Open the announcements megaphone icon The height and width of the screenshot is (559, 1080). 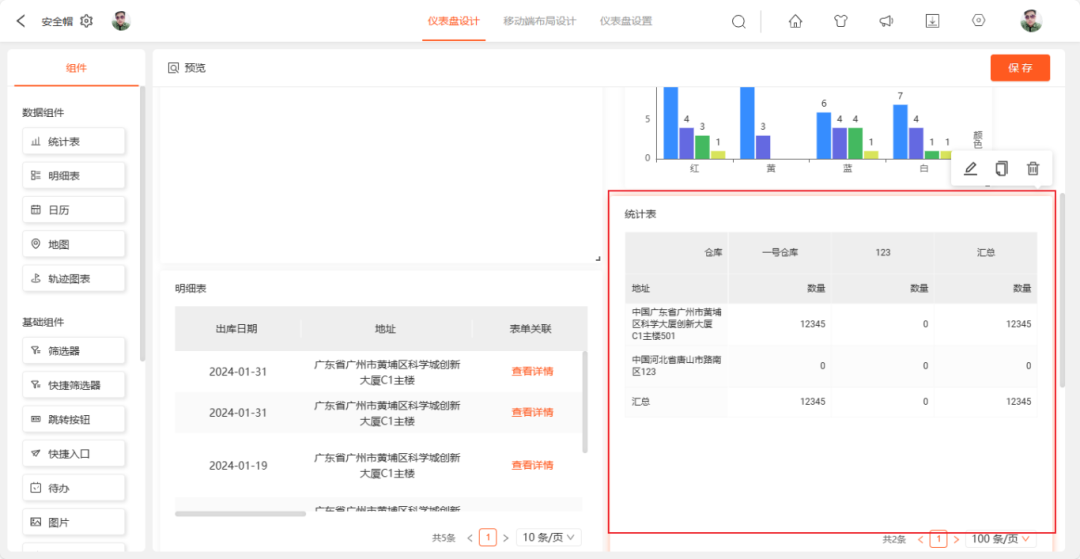(886, 21)
